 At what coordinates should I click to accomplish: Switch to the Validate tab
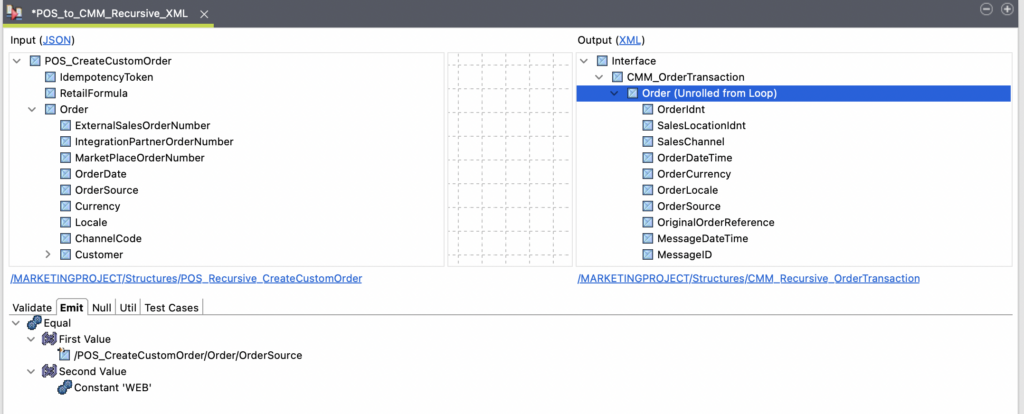tap(31, 307)
